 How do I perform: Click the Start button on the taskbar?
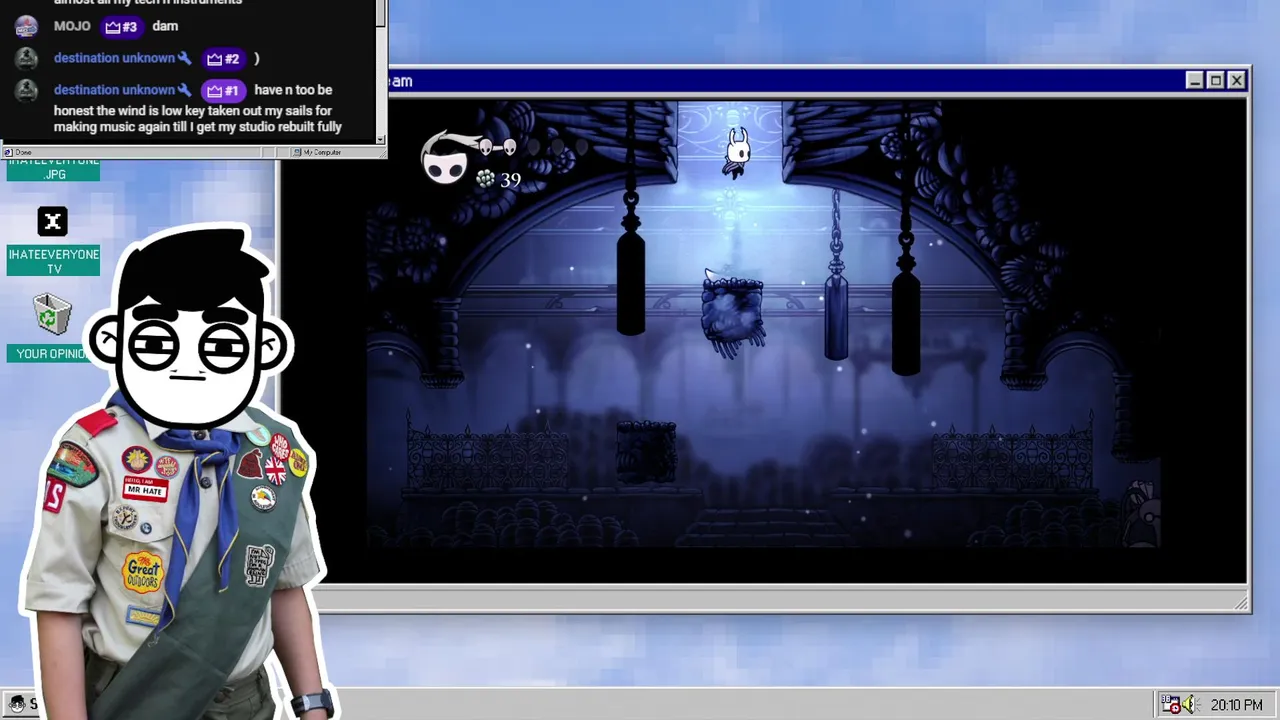pos(20,704)
